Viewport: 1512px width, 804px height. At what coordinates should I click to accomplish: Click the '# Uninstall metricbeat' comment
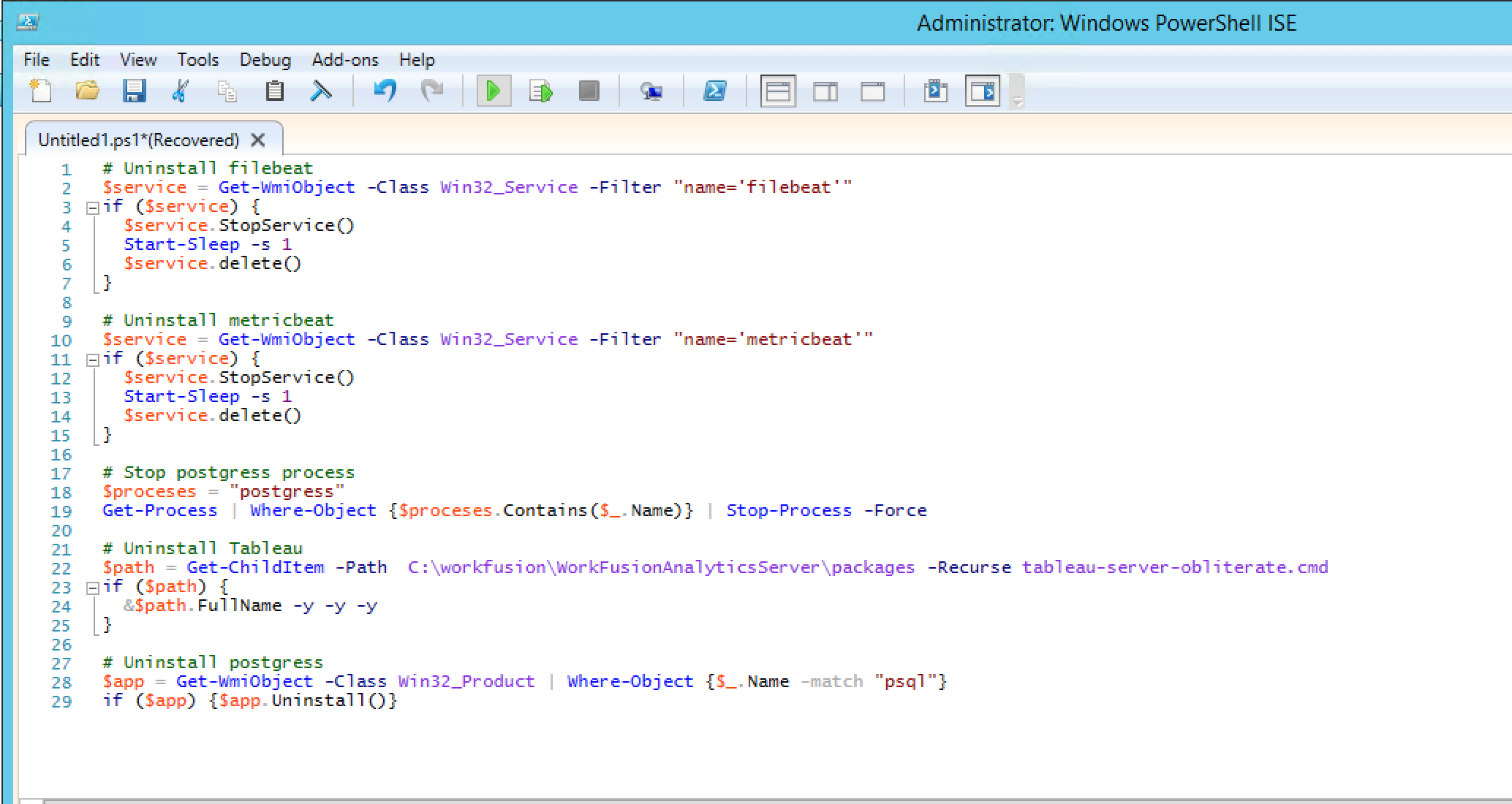(x=218, y=320)
